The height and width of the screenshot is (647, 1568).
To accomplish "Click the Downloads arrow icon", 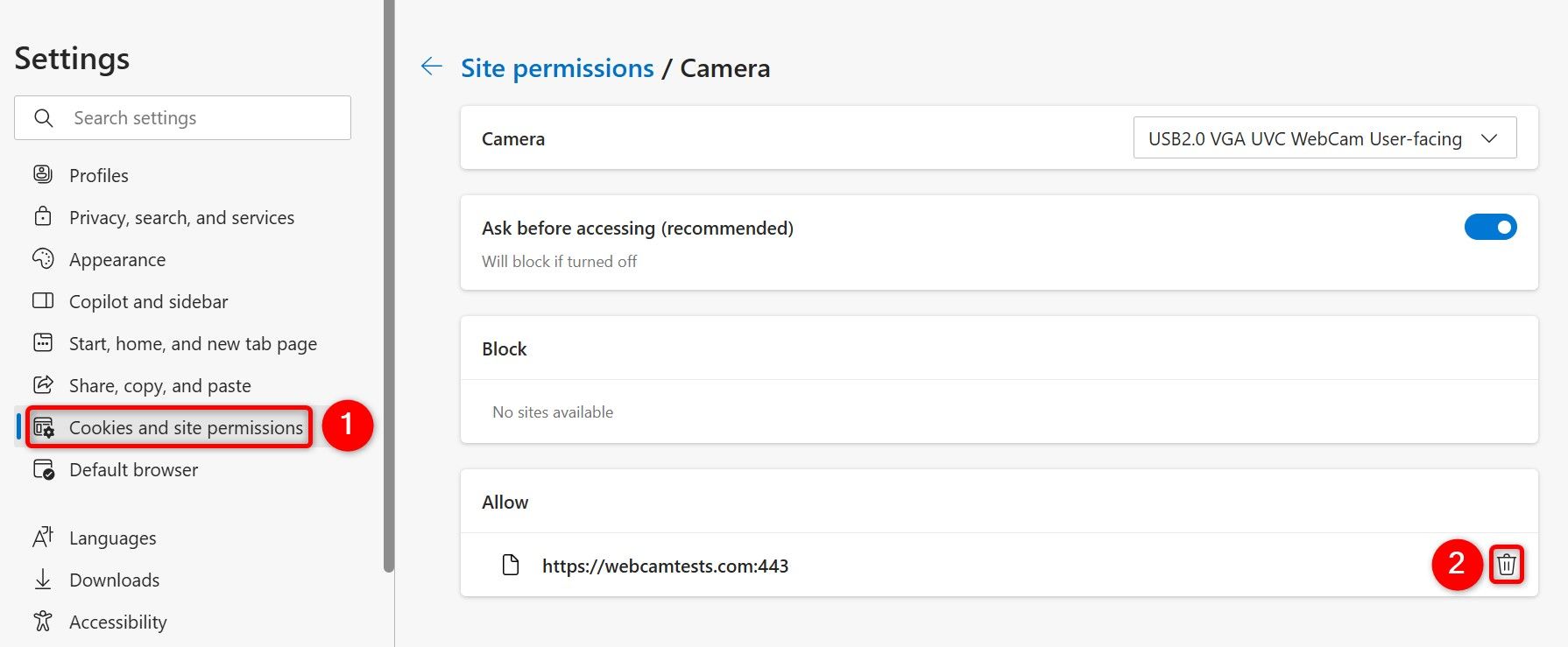I will [x=43, y=580].
